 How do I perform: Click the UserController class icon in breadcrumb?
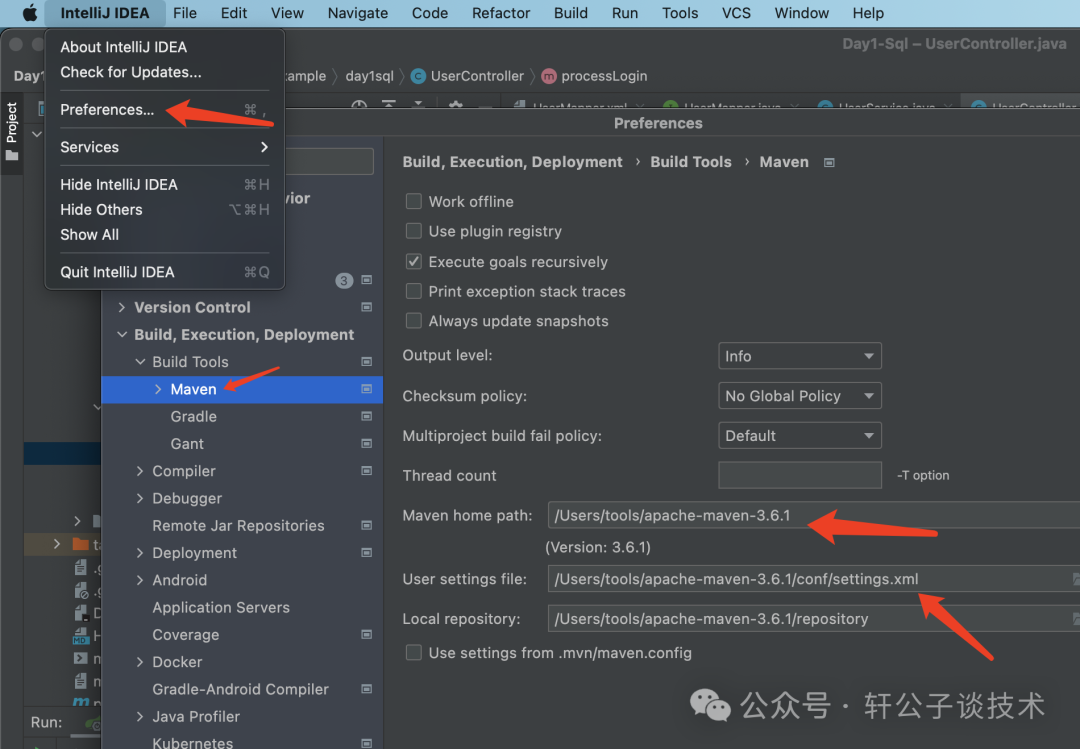pos(418,76)
